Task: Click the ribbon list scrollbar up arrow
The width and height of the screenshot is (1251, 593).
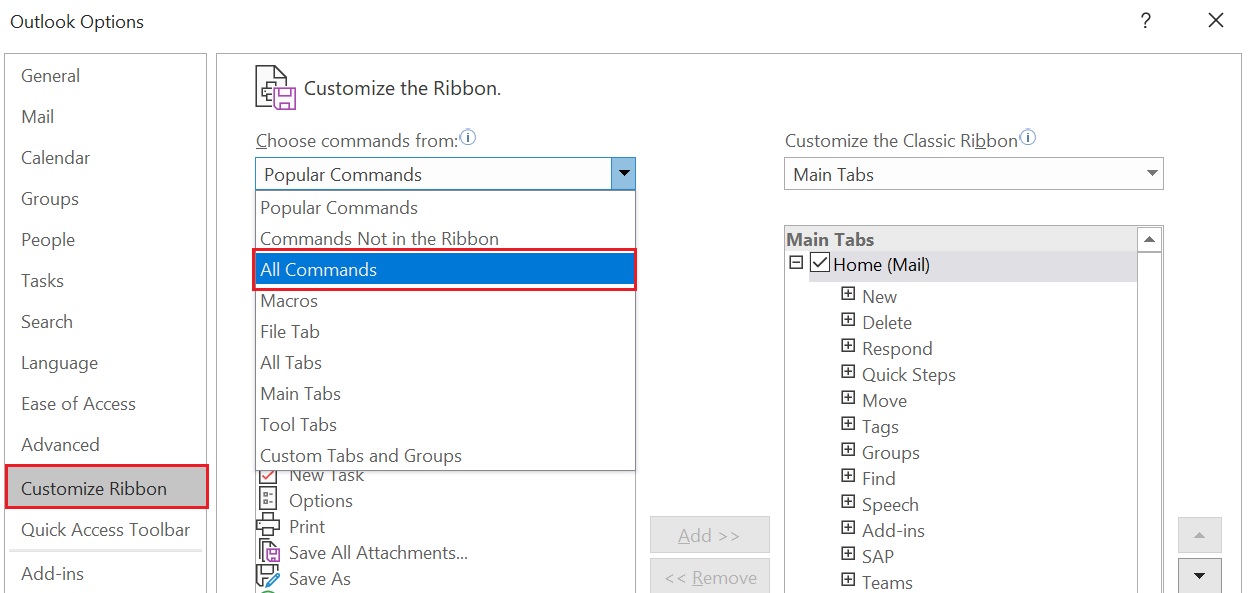Action: (x=1149, y=239)
